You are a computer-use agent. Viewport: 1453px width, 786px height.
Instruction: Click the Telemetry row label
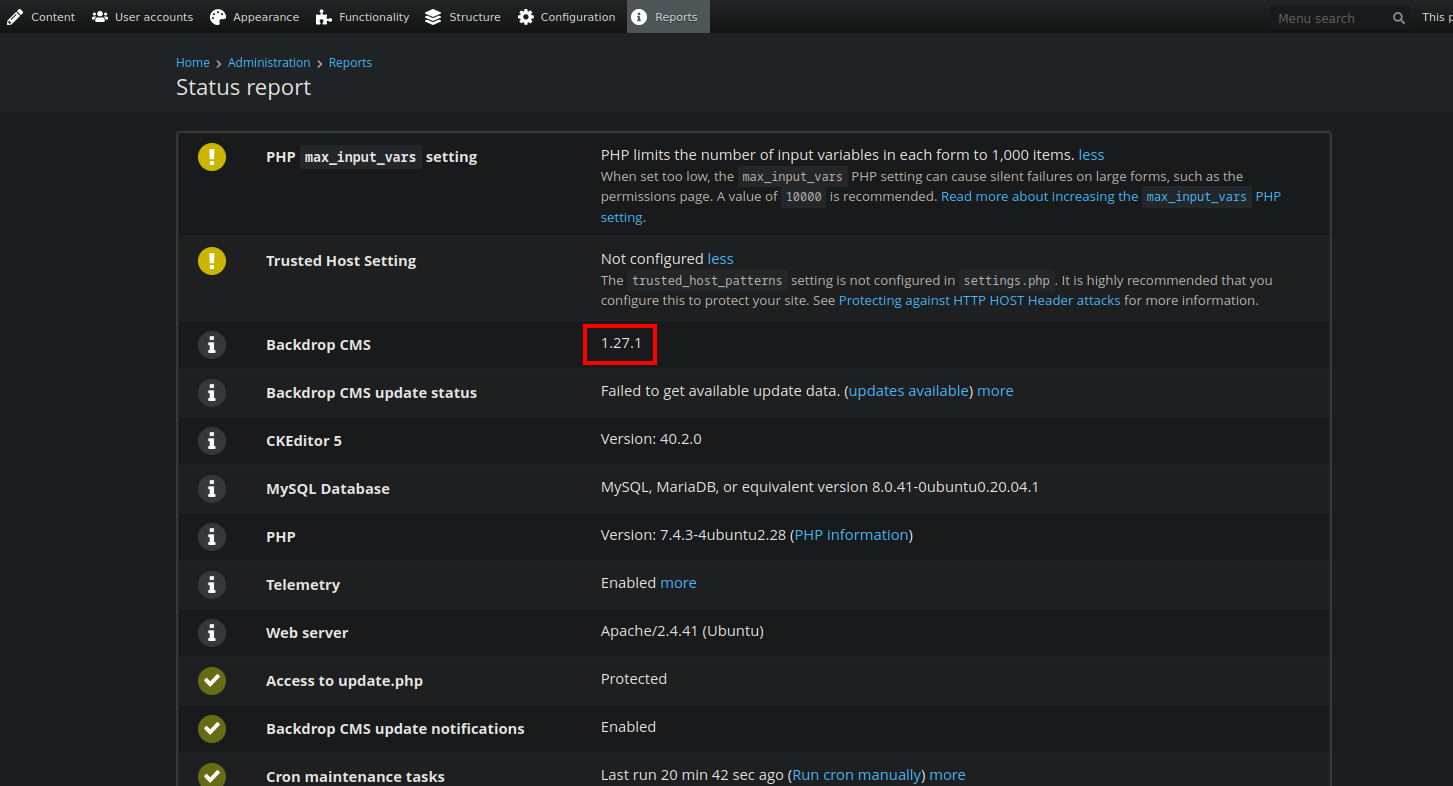pyautogui.click(x=303, y=585)
